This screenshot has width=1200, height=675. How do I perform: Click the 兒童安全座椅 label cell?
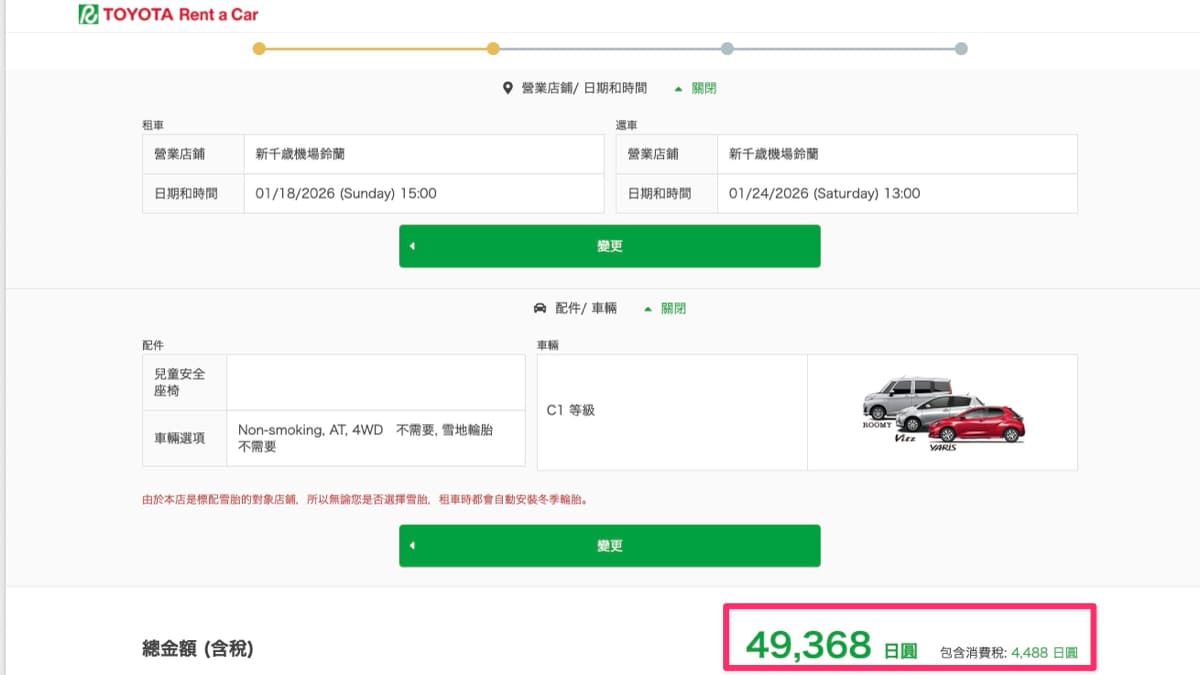[185, 382]
